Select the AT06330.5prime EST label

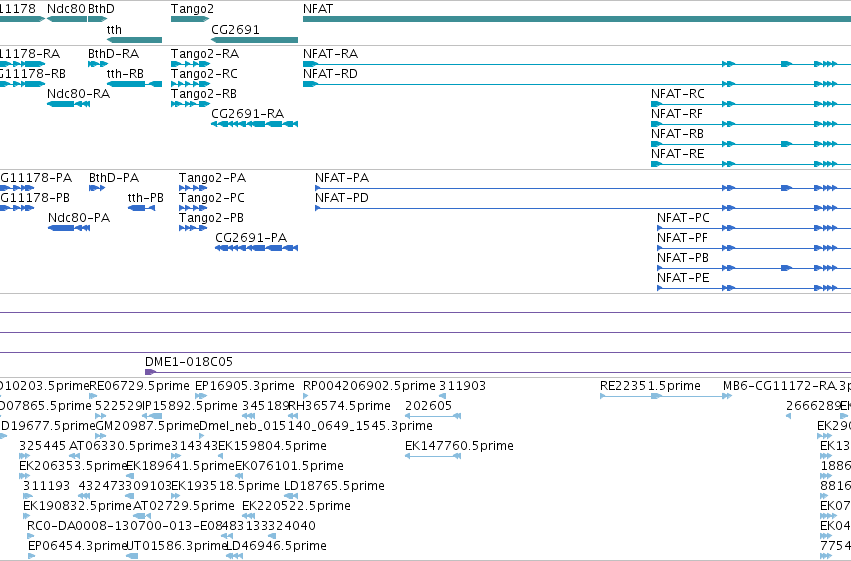120,446
